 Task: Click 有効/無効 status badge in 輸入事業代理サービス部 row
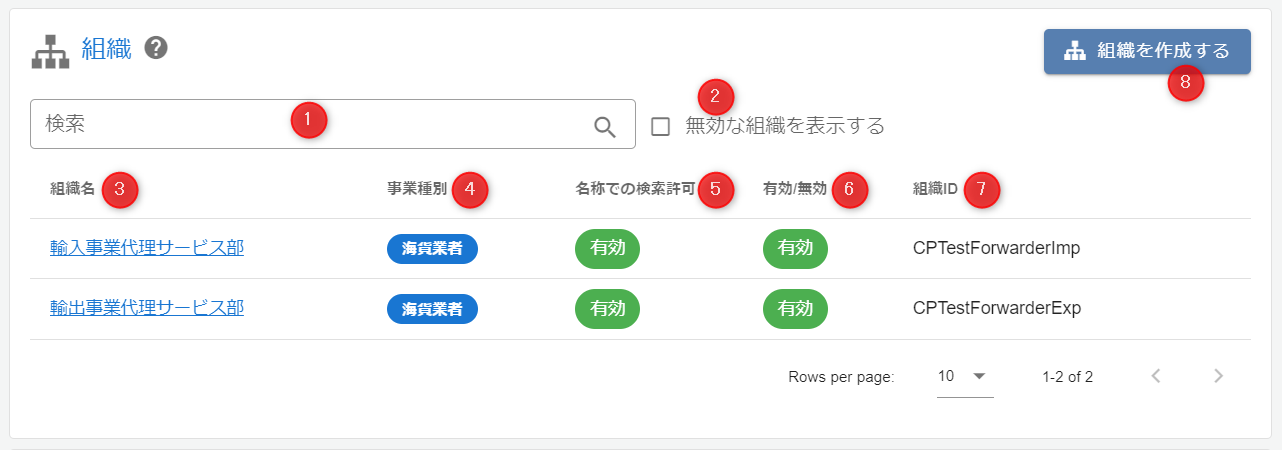[795, 249]
